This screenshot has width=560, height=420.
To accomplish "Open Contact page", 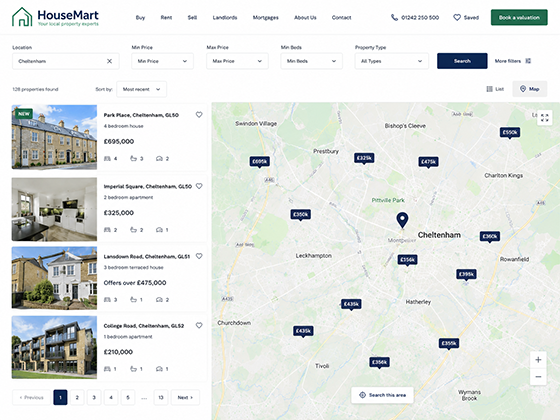I will coord(341,18).
